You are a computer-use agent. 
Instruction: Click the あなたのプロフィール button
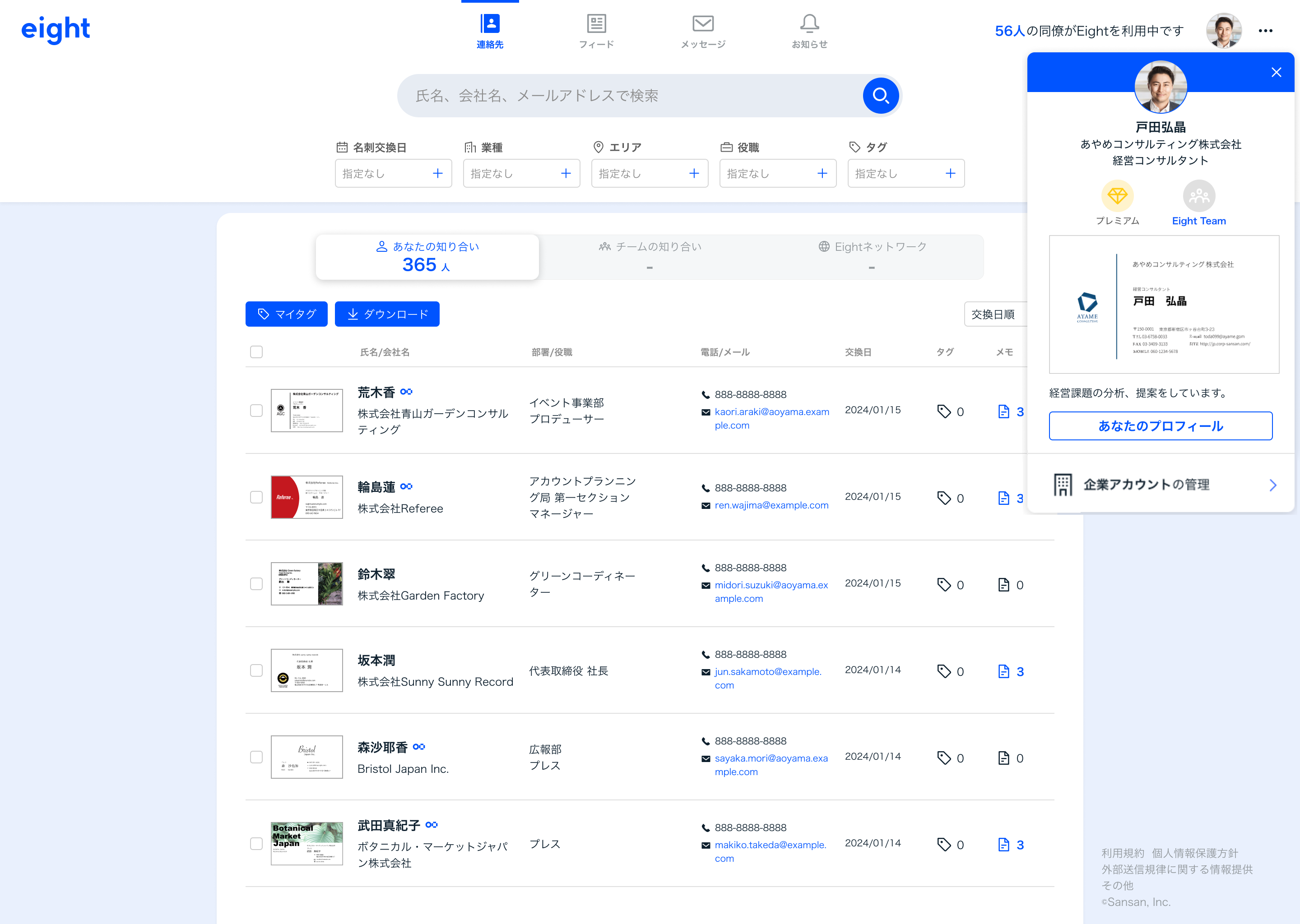pos(1160,425)
